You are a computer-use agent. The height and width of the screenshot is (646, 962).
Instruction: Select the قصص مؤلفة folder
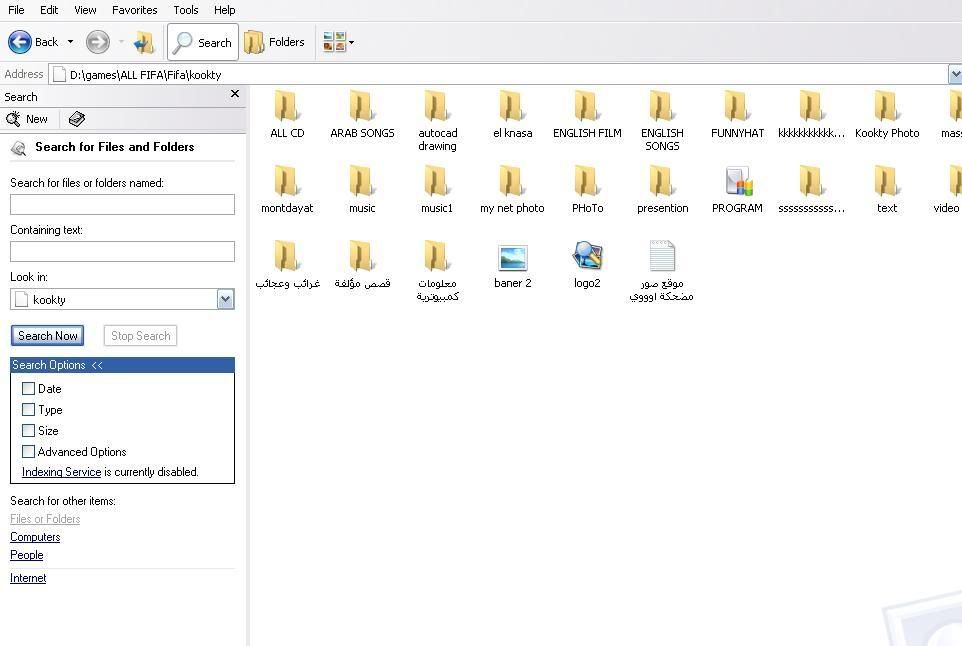pos(362,265)
